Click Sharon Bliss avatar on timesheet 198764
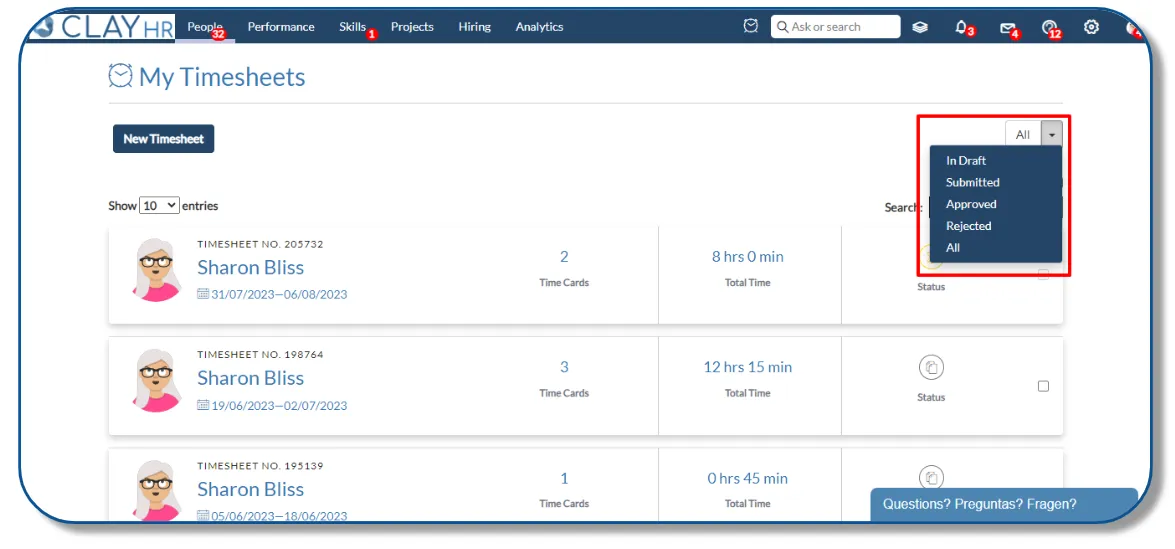This screenshot has height=549, width=1175. tap(157, 380)
